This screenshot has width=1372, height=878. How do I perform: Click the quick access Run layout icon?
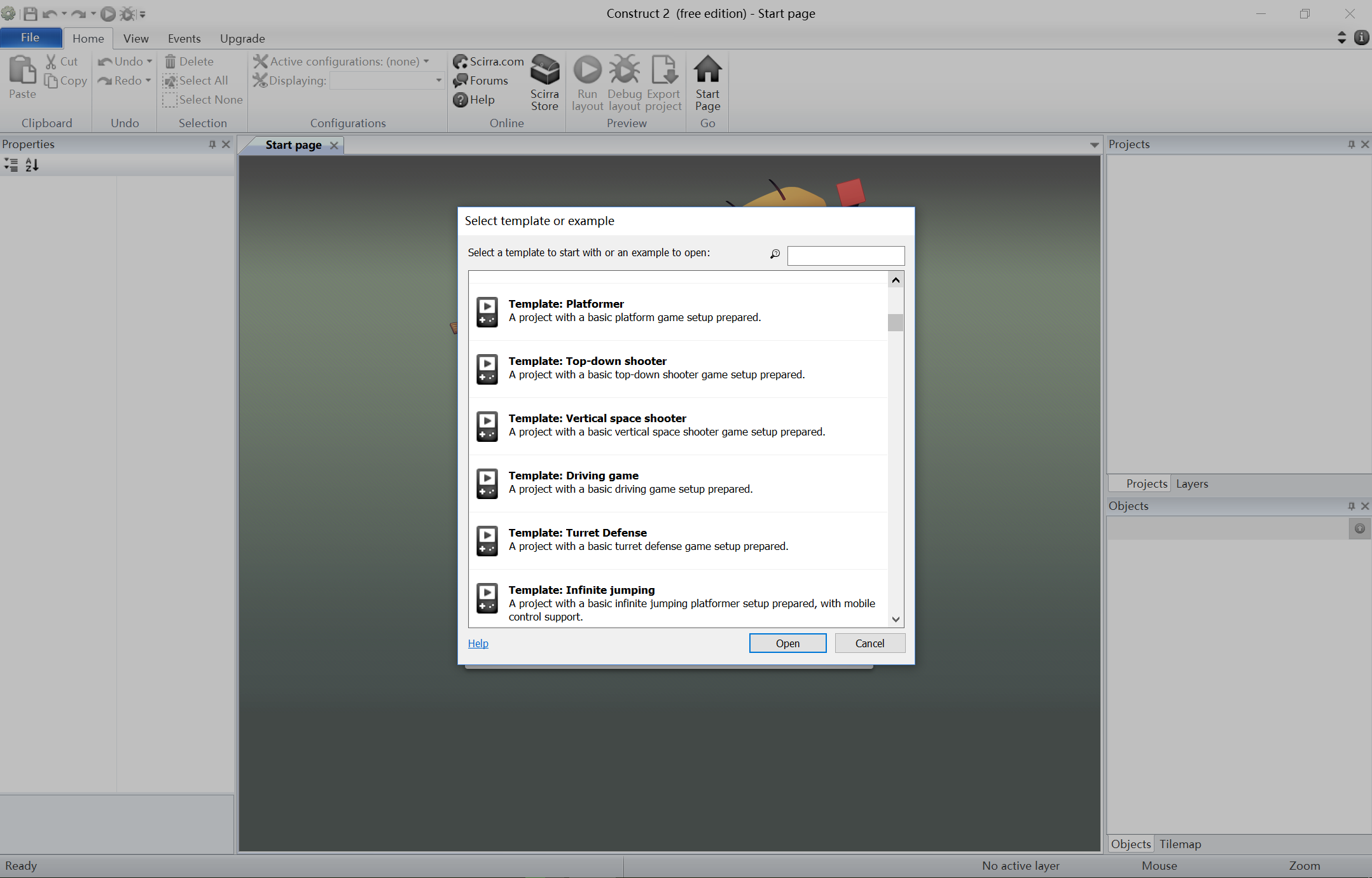point(108,13)
